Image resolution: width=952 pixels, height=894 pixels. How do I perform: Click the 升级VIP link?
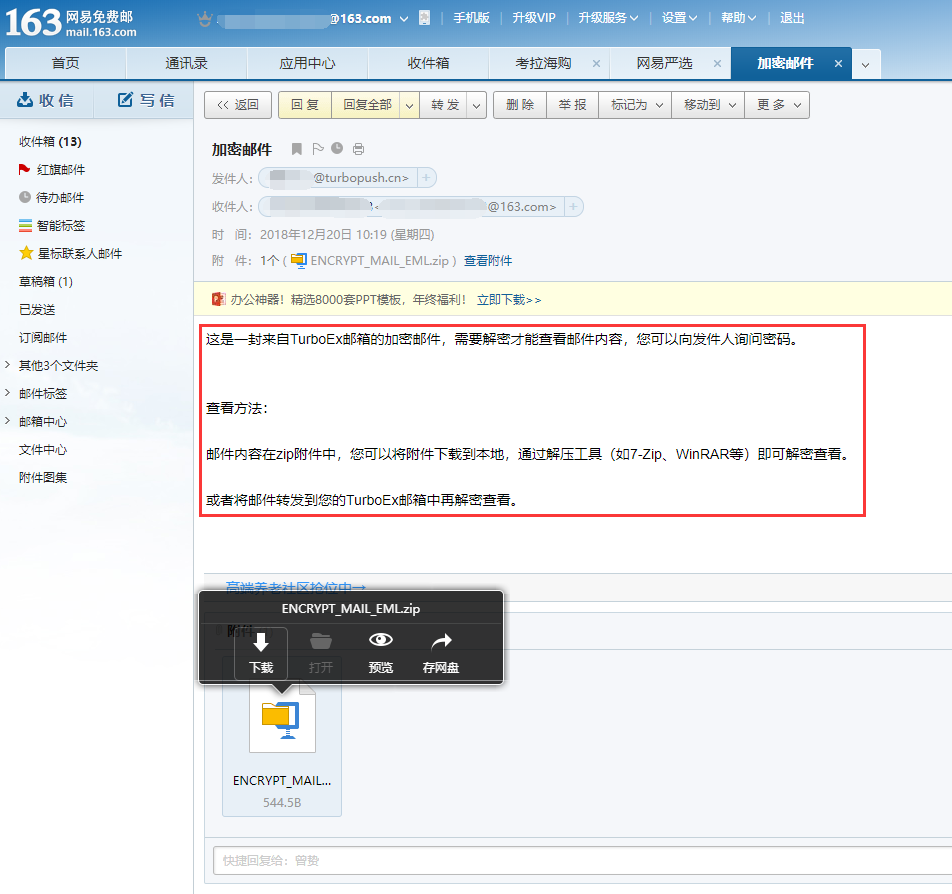point(534,18)
